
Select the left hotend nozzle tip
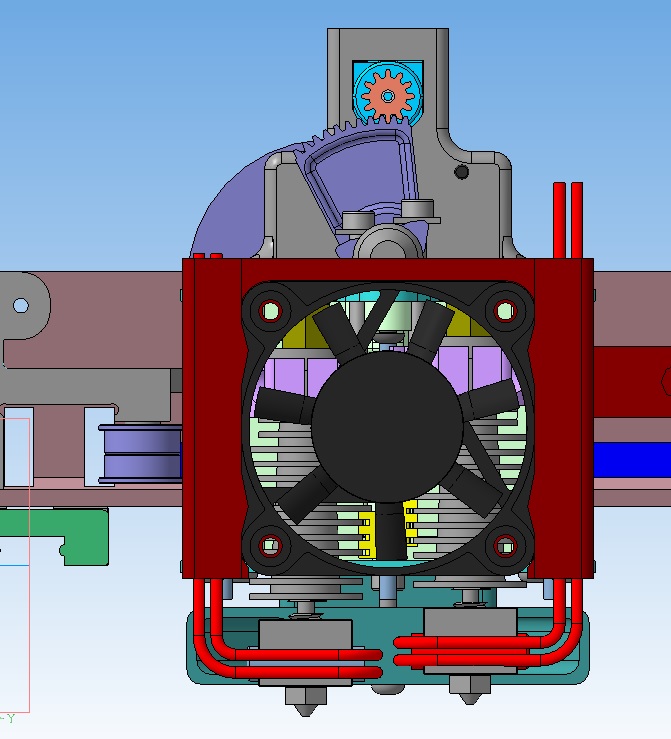point(305,701)
